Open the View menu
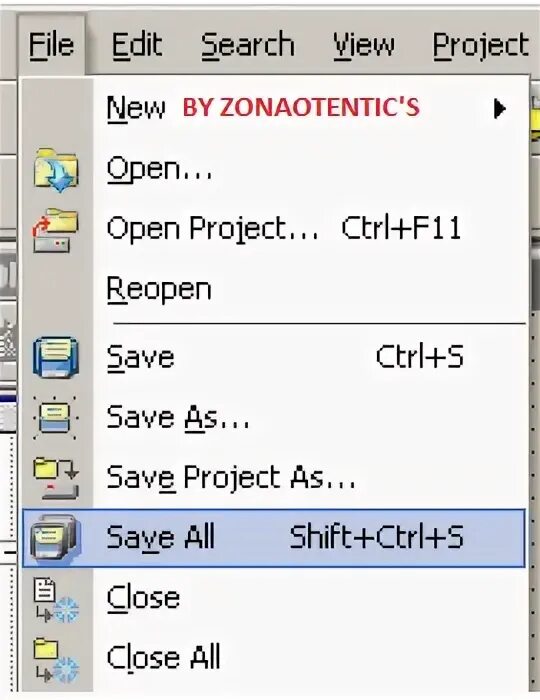This screenshot has width=540, height=700. (364, 45)
